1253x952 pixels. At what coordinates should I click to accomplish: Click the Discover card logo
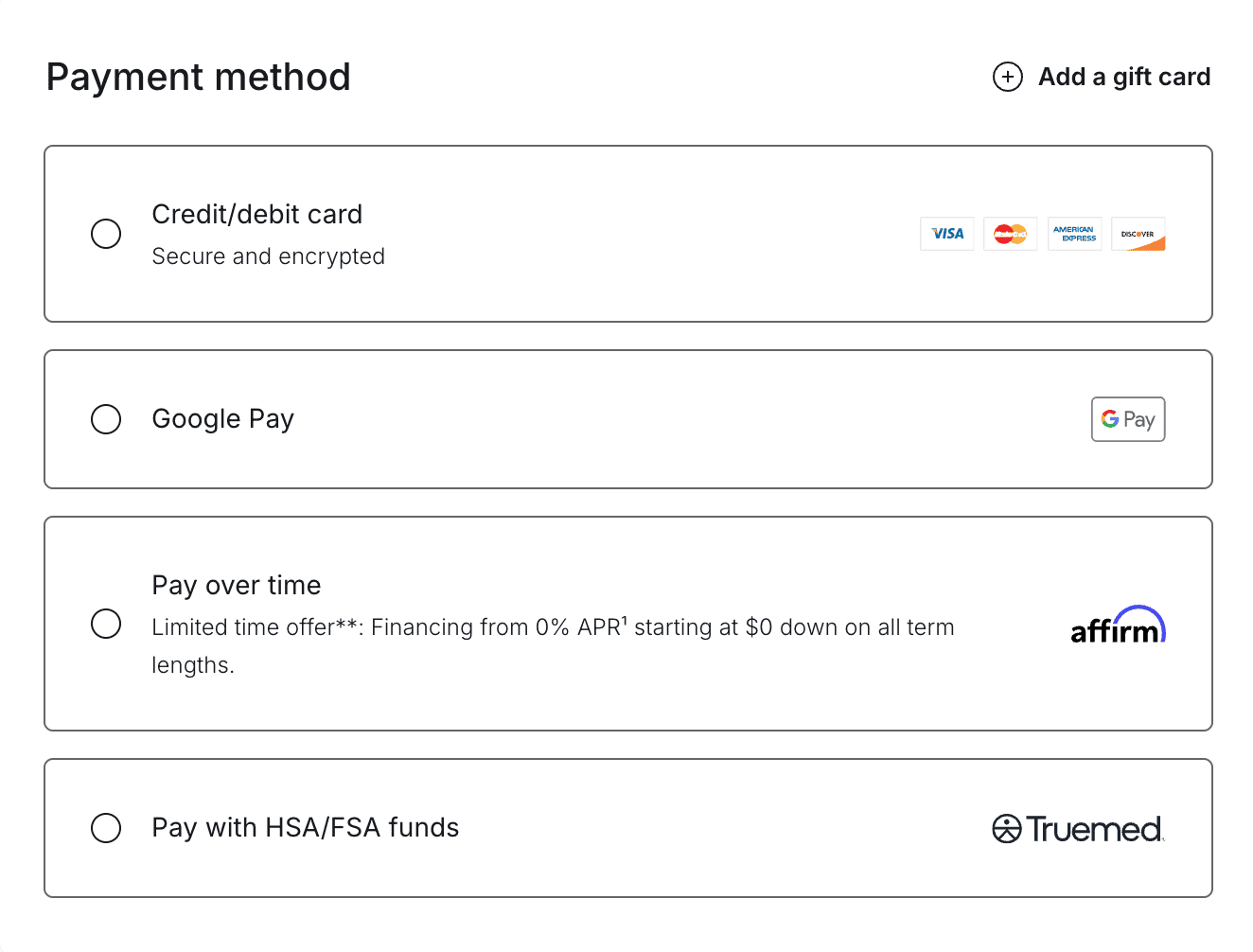(1138, 234)
